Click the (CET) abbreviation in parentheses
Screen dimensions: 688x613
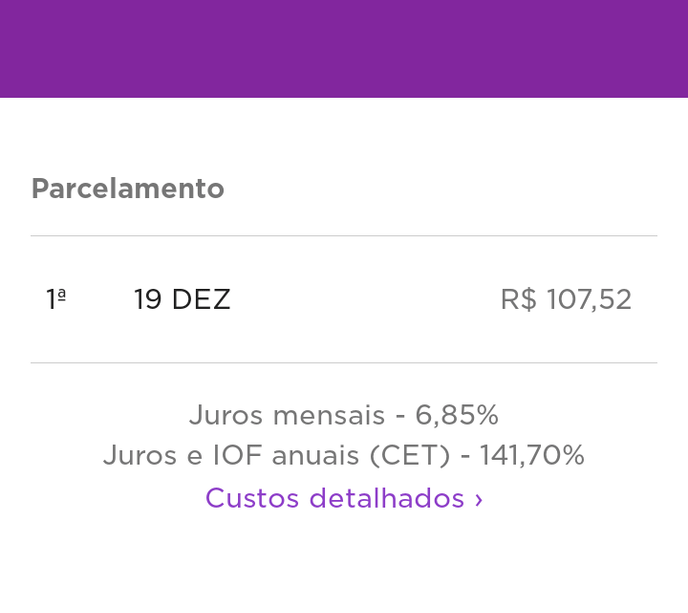coord(410,456)
